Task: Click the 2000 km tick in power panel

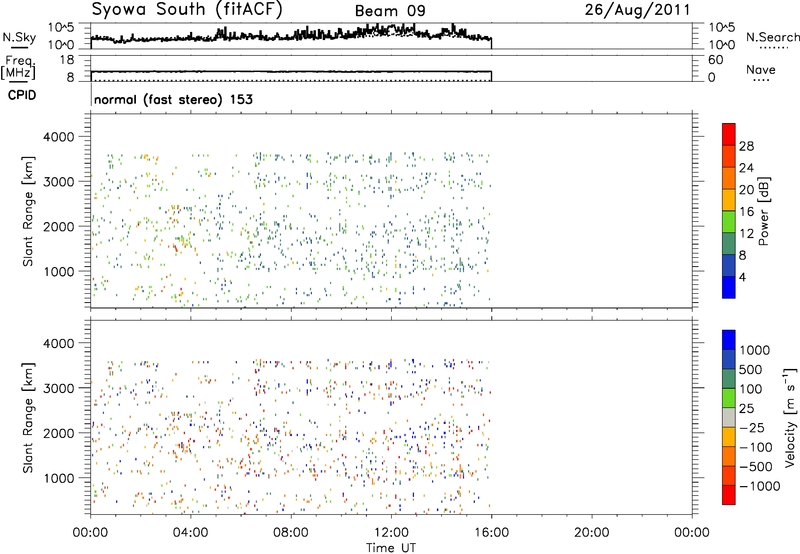Action: (59, 226)
